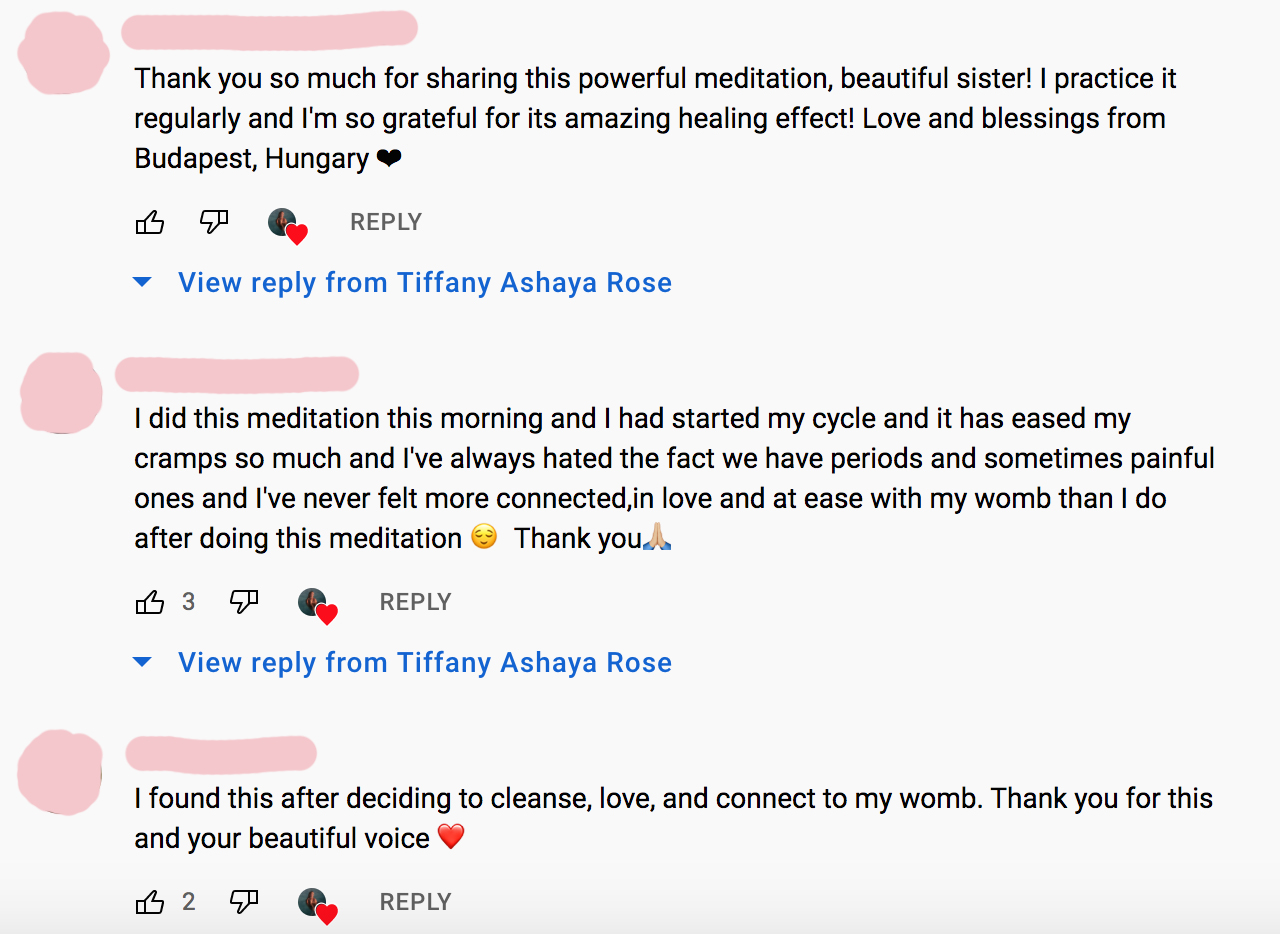The image size is (1280, 934).
Task: Click creator heart on the cramps comment
Action: 317,604
